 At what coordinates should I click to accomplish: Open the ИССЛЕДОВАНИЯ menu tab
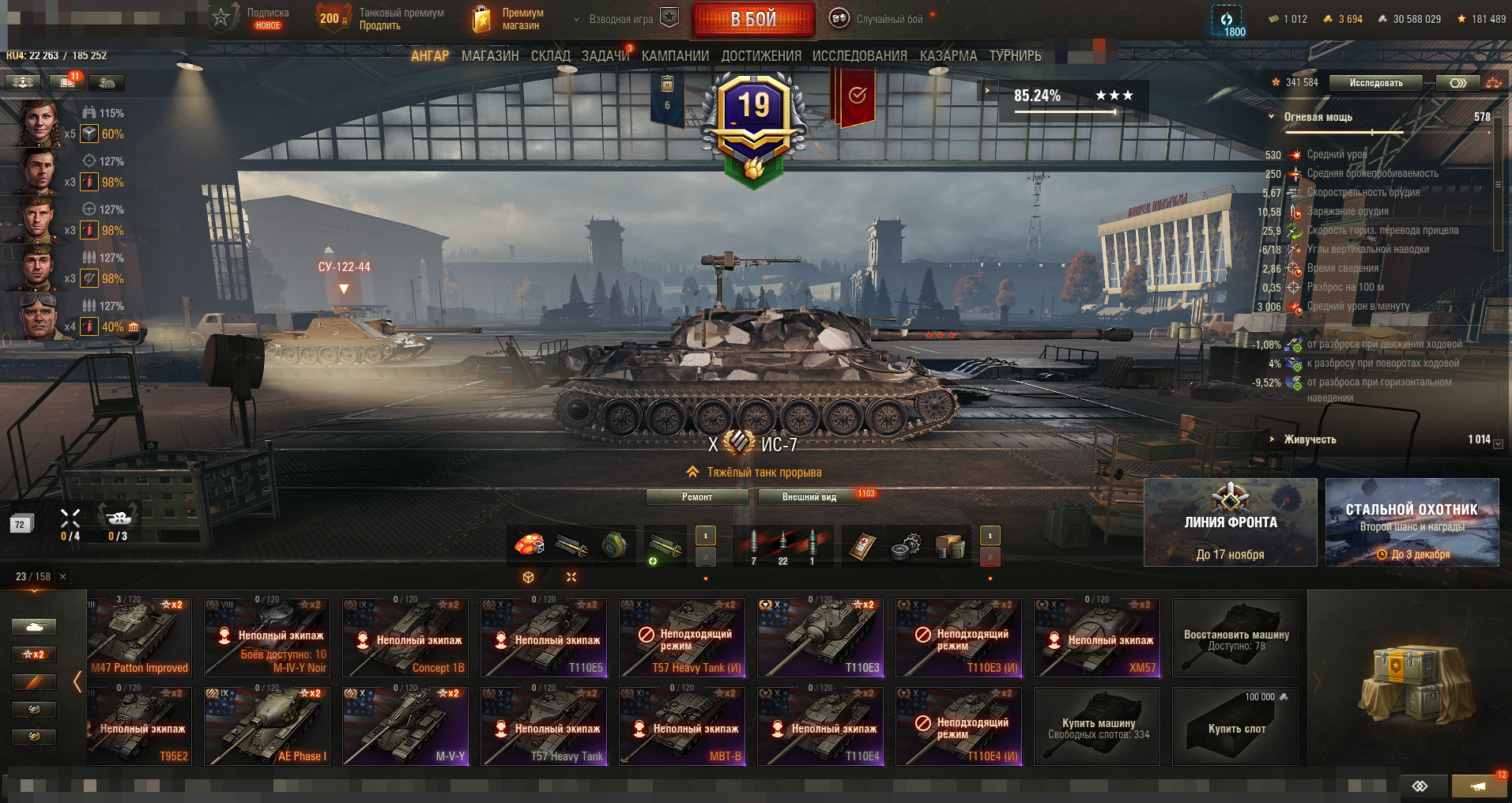(859, 56)
